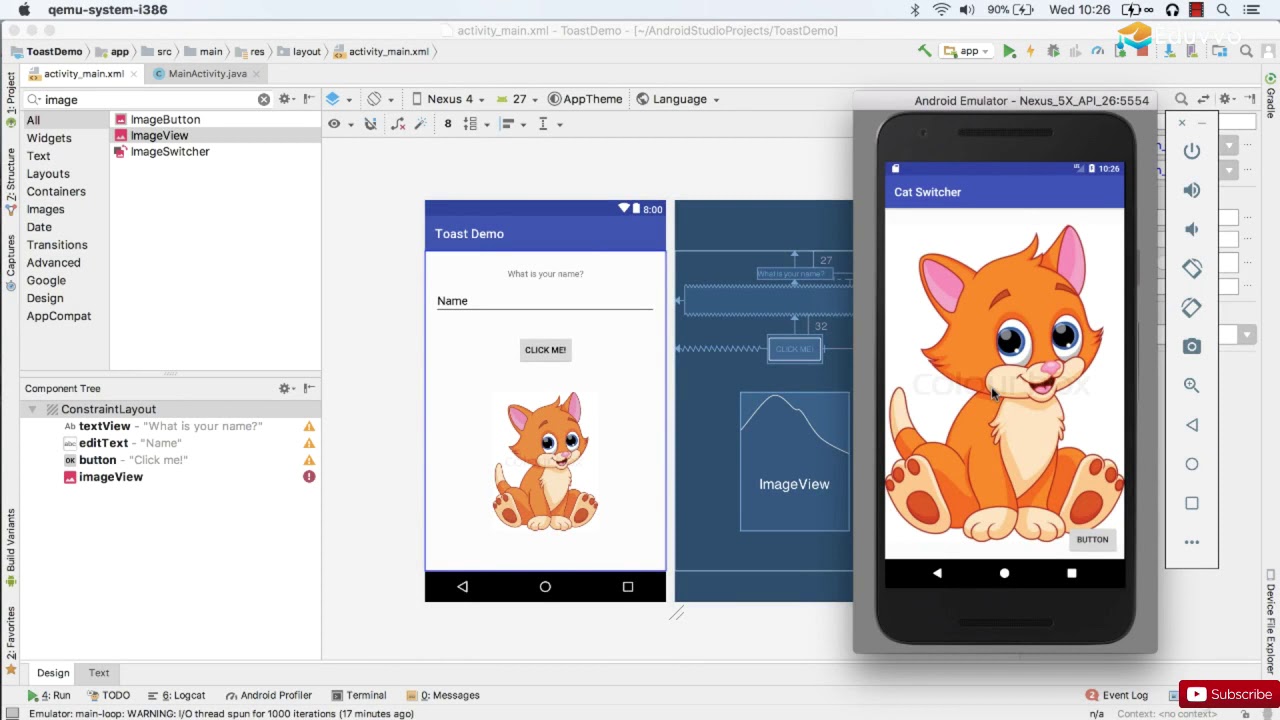Open the Gradle side panel
Image resolution: width=1280 pixels, height=720 pixels.
1271,95
